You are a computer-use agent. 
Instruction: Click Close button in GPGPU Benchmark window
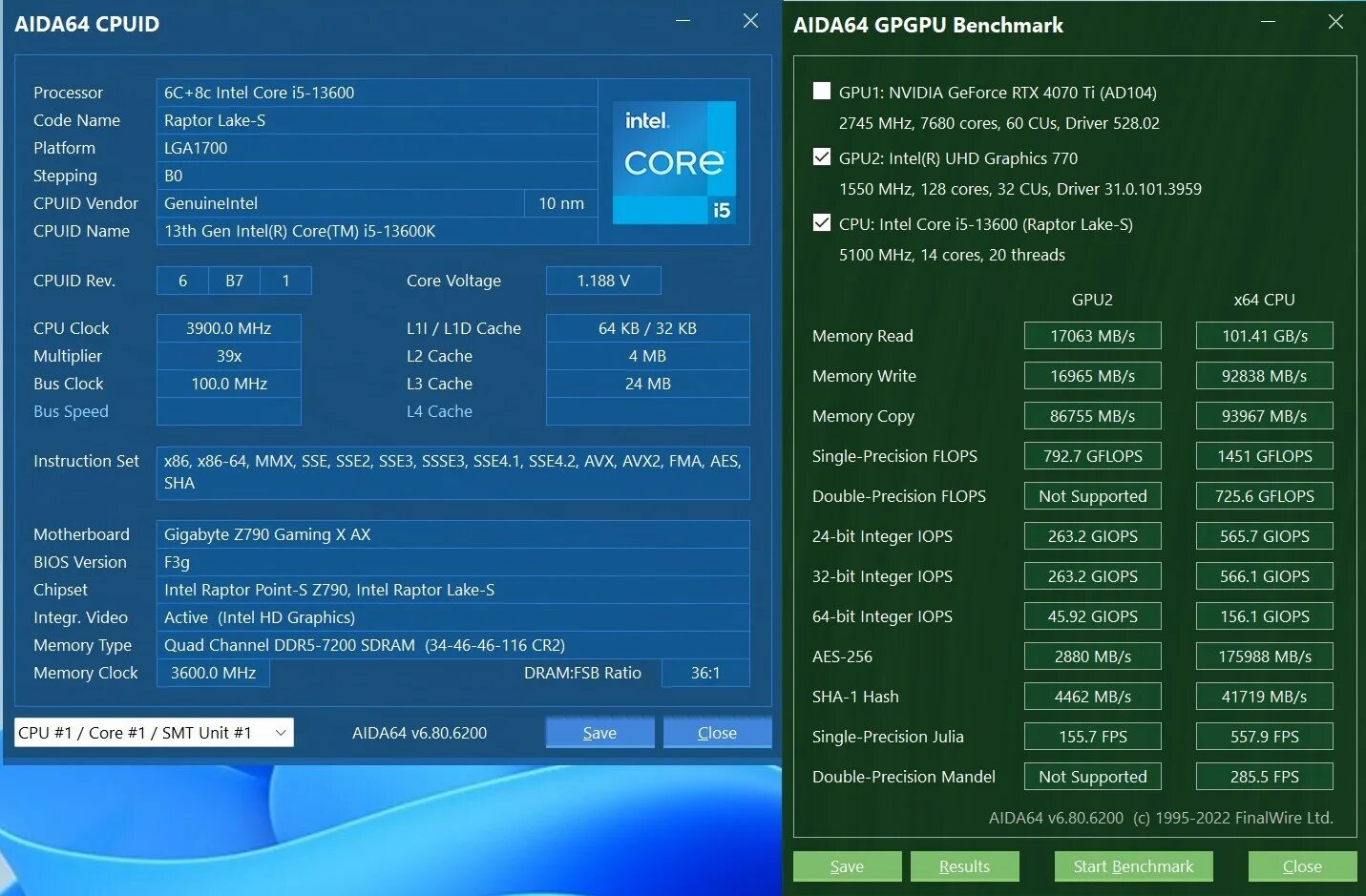tap(1302, 866)
